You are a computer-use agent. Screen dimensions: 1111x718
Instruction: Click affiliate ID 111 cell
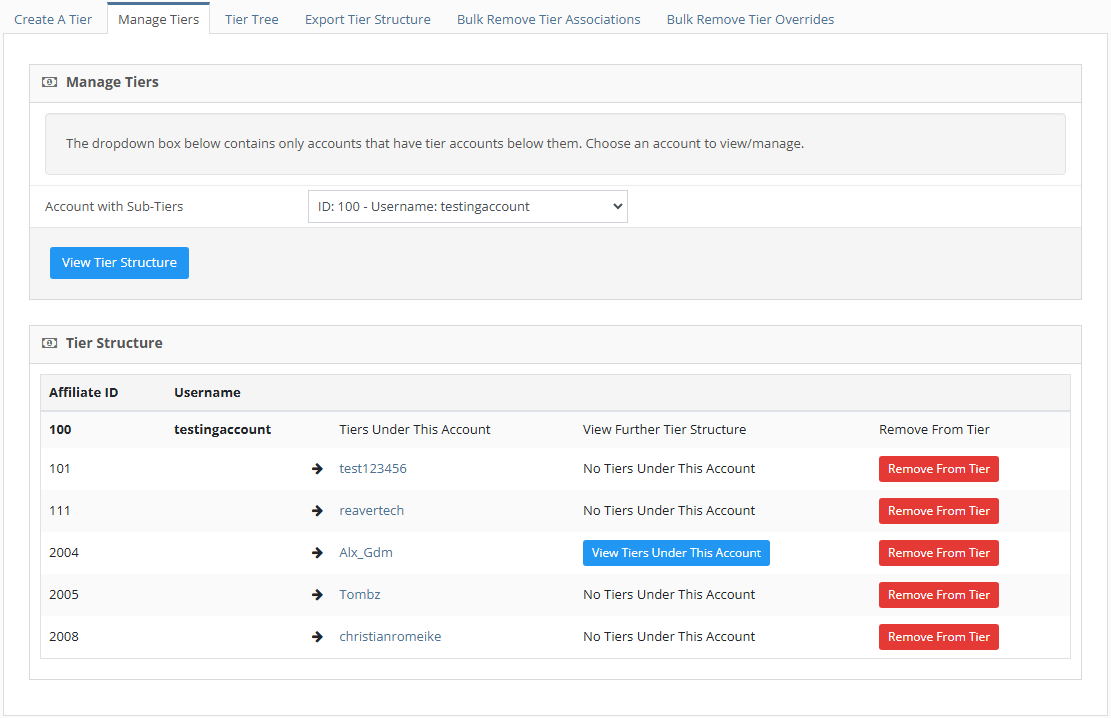click(60, 510)
